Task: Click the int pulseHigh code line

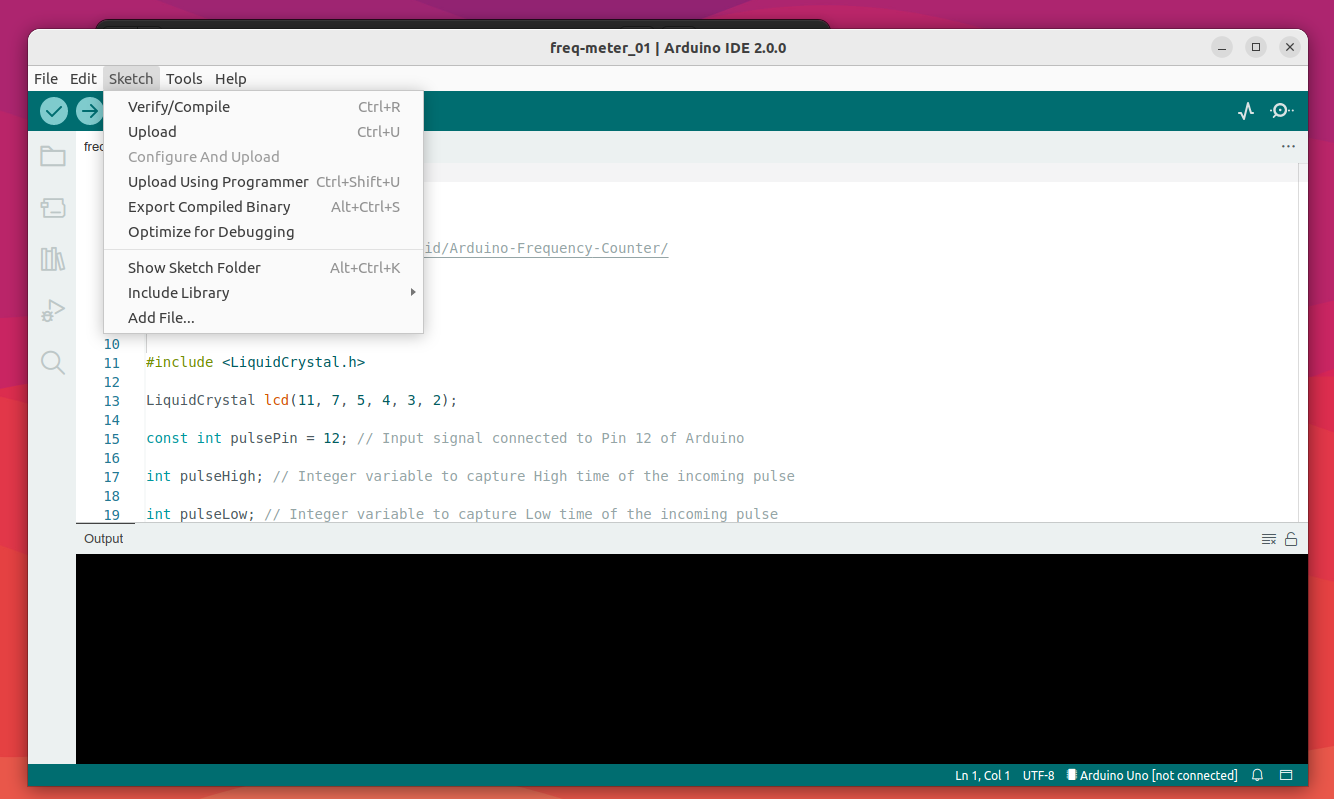Action: (x=470, y=477)
